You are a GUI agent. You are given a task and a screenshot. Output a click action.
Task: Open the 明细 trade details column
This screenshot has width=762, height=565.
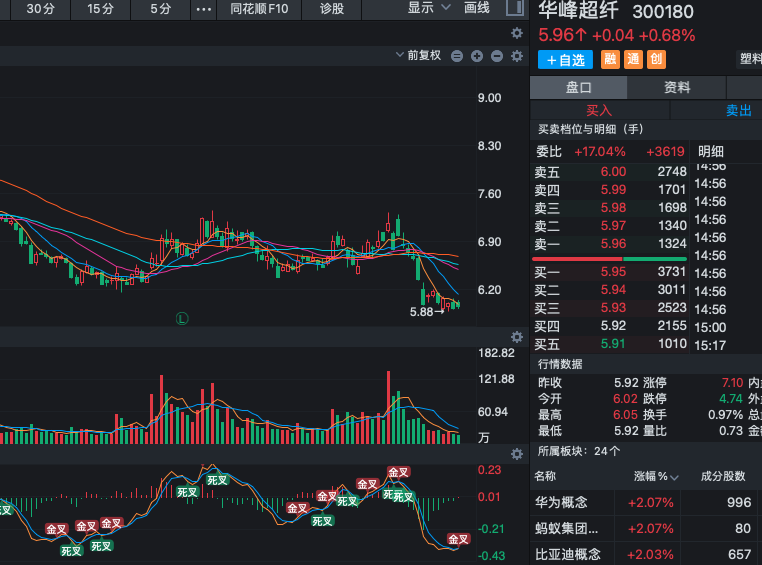[x=711, y=152]
